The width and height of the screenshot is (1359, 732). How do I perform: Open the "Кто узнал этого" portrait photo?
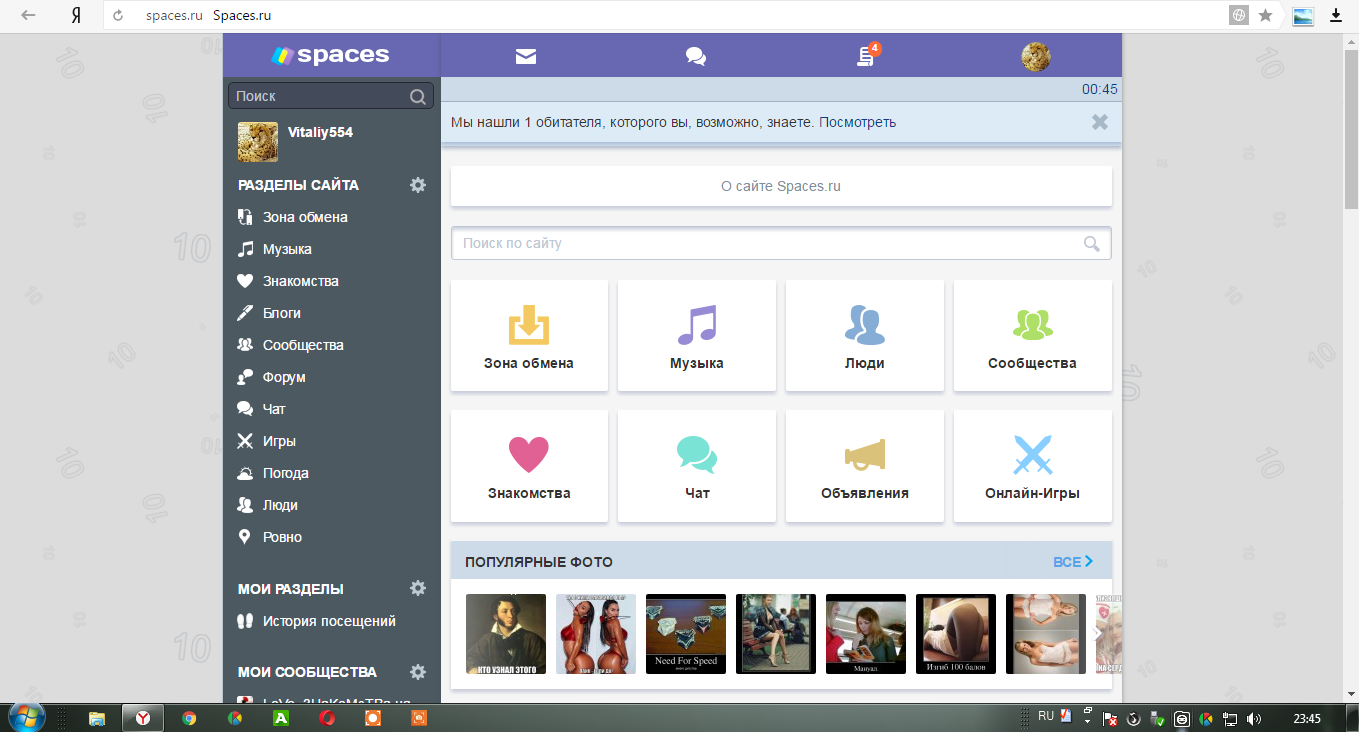point(506,634)
